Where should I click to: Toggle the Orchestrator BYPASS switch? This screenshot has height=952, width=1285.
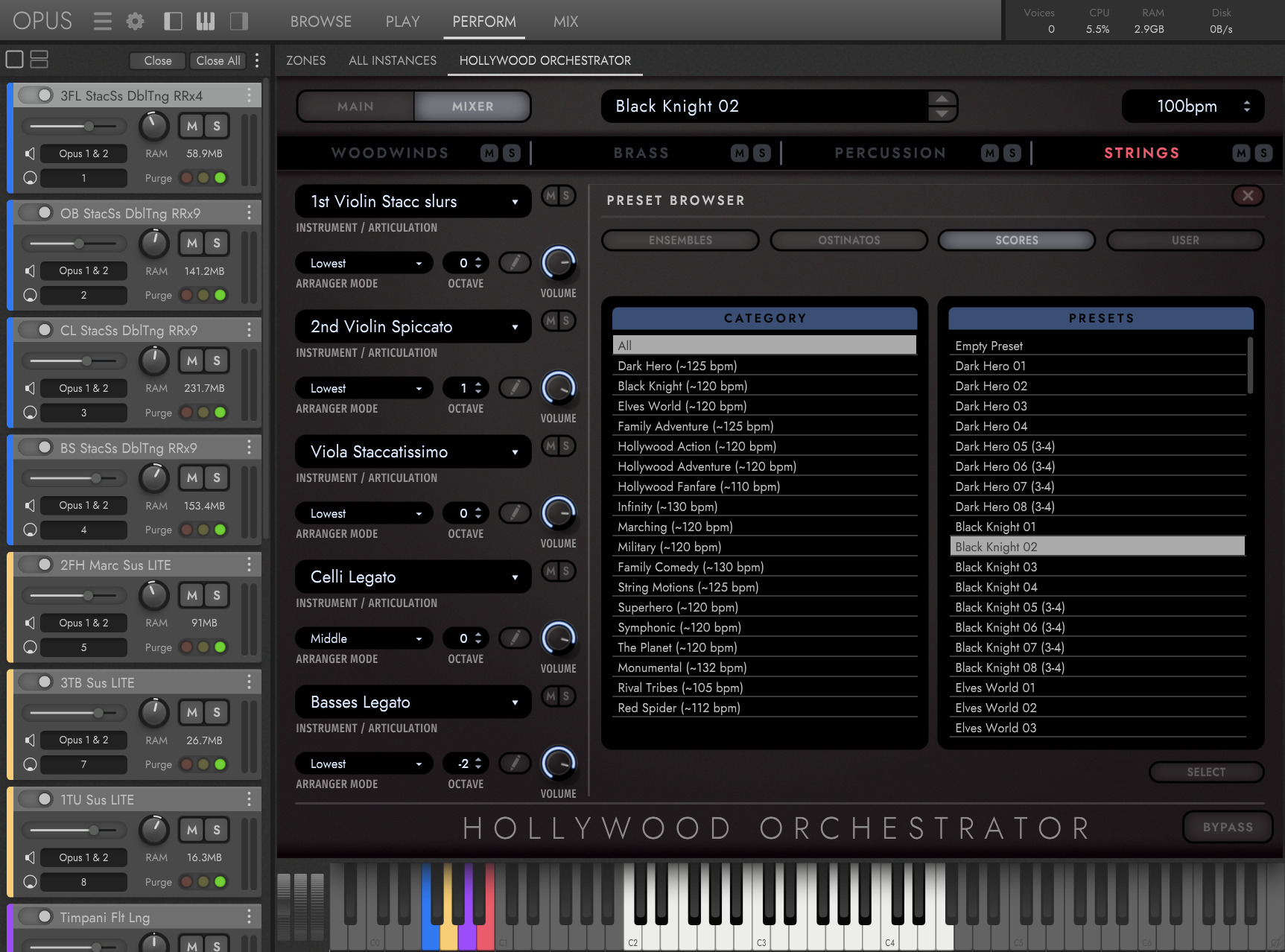coord(1228,827)
